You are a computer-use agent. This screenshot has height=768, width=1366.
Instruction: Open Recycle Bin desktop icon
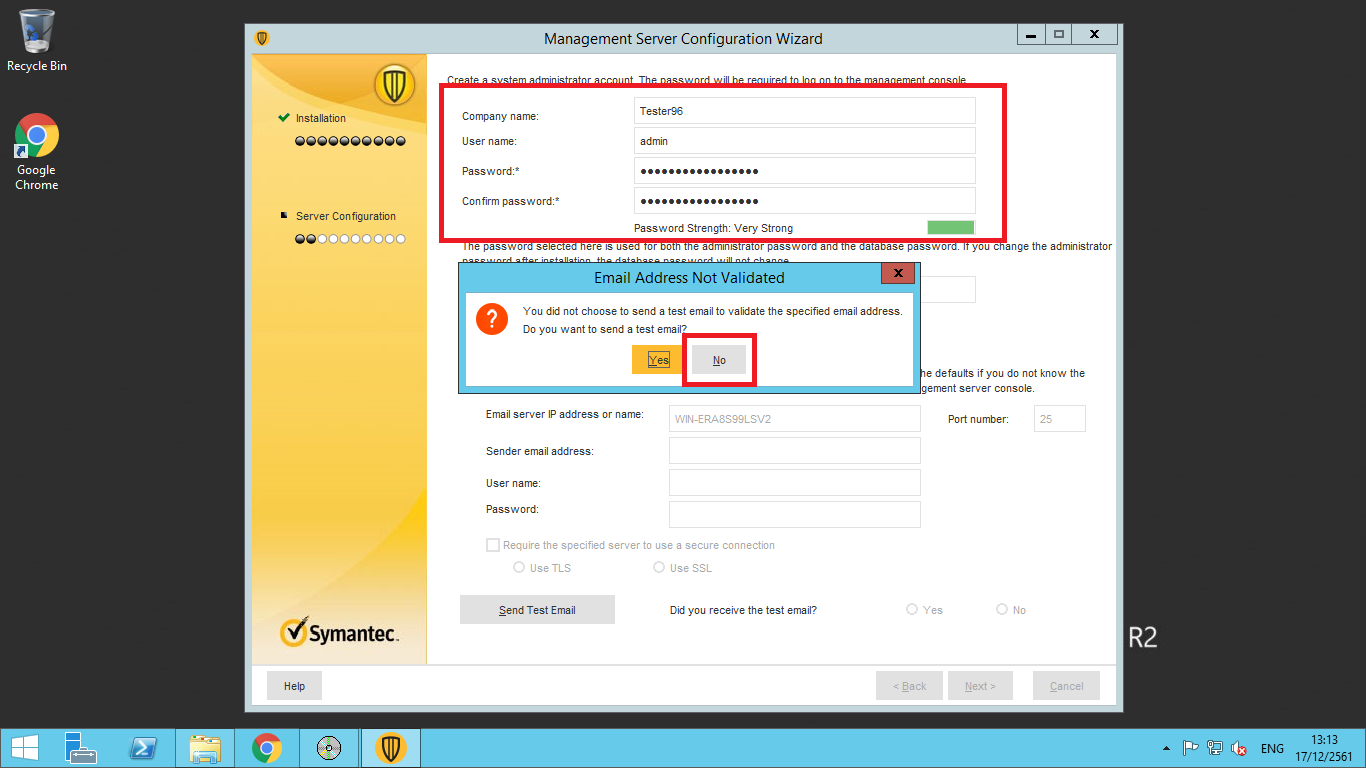36,40
